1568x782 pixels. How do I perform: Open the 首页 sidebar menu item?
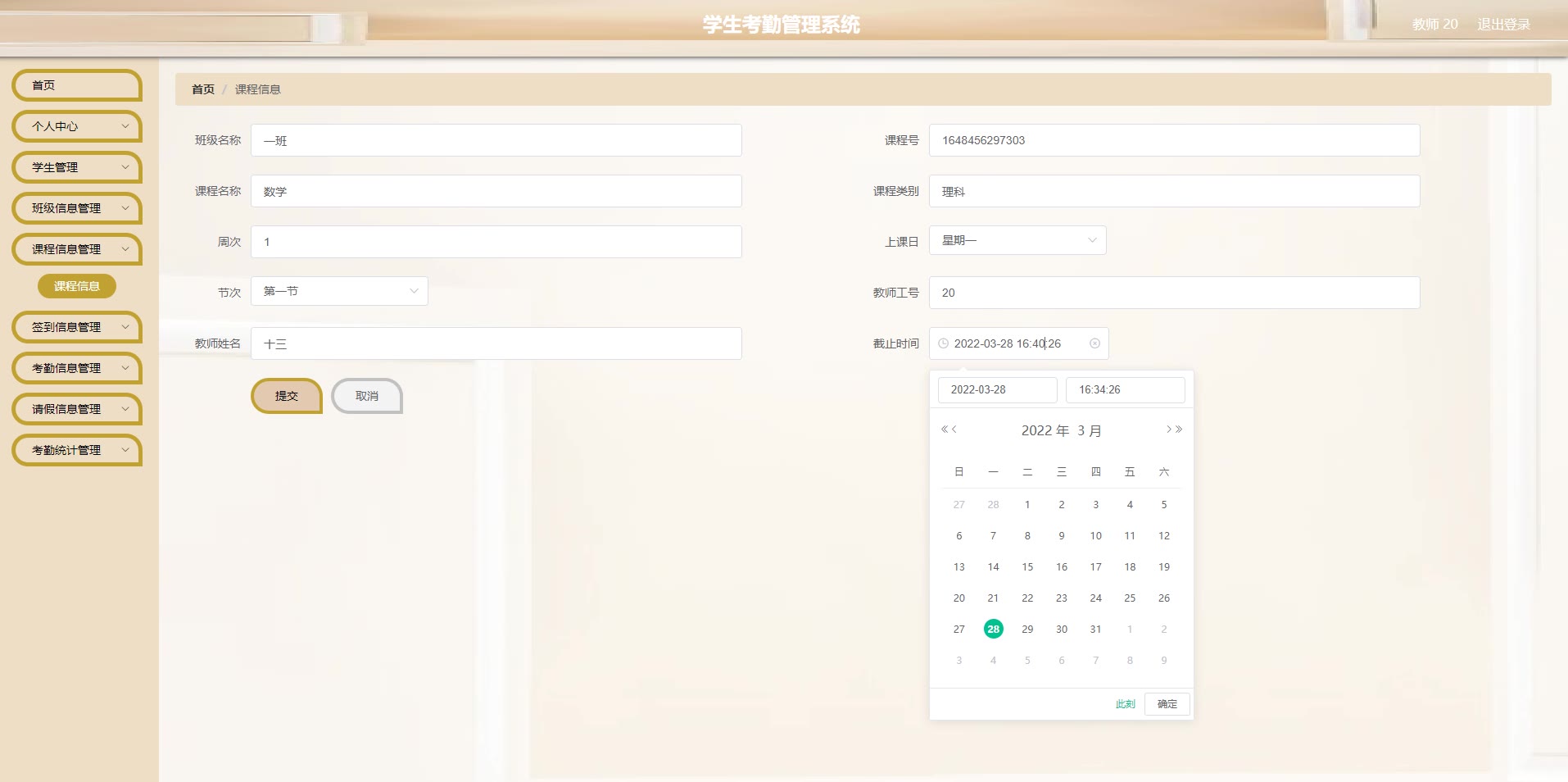point(77,85)
